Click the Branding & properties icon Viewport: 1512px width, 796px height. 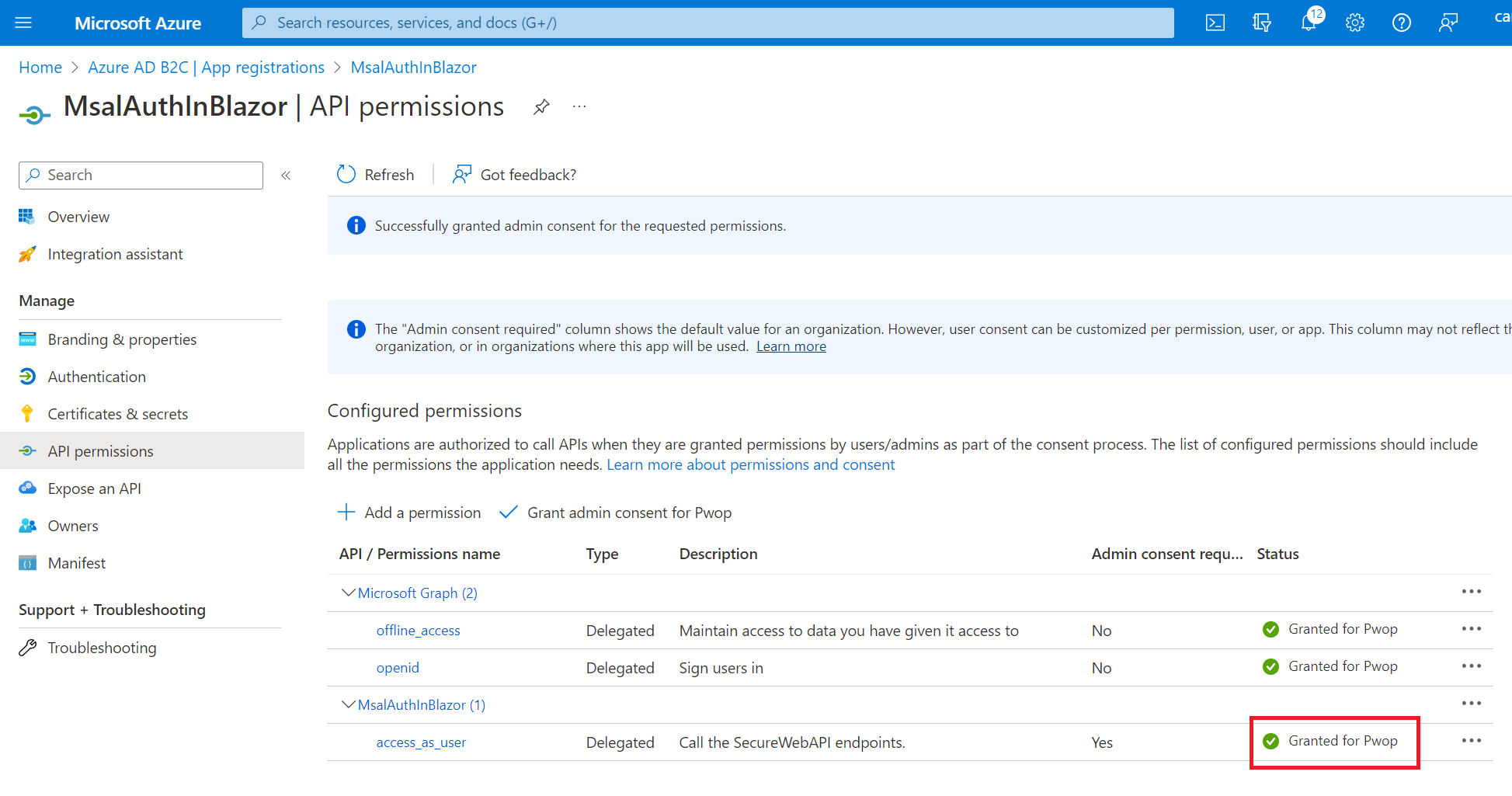pos(27,339)
